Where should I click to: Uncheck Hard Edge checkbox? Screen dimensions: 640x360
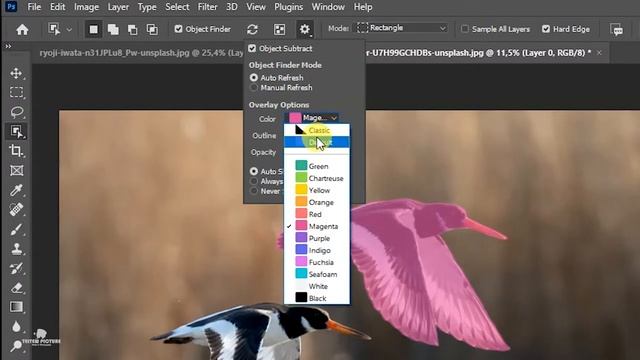coord(546,29)
